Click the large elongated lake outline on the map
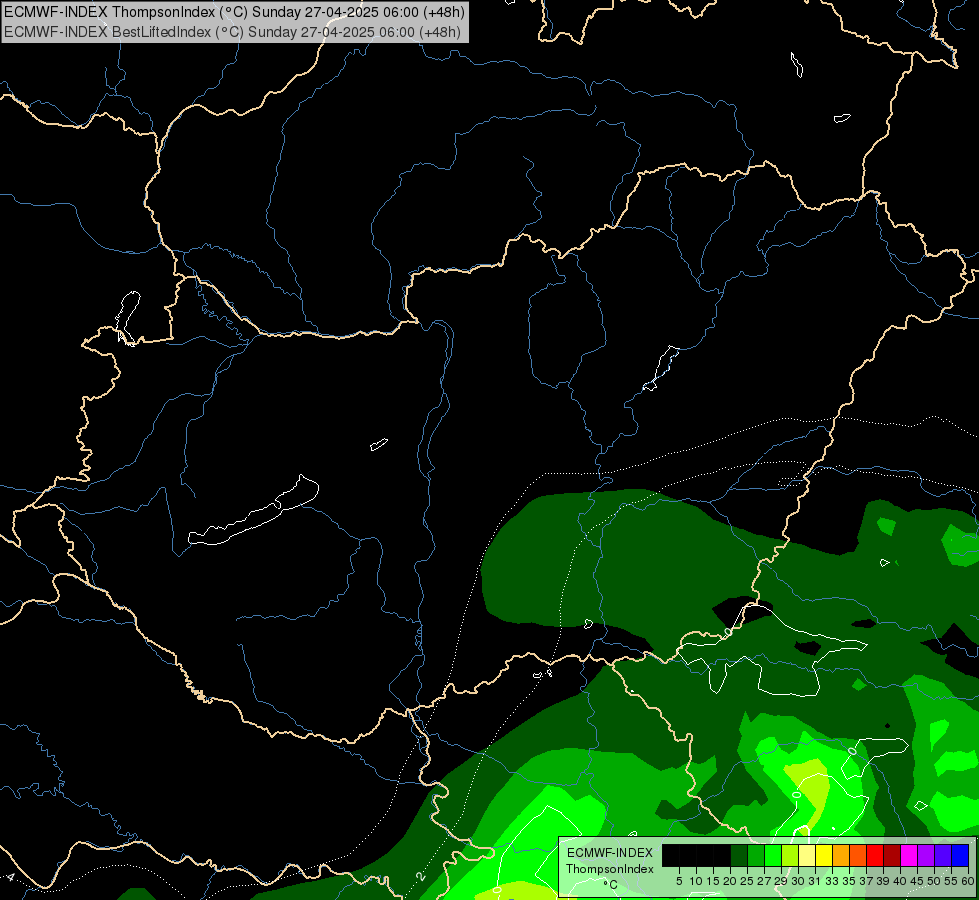The width and height of the screenshot is (979, 900). (x=253, y=512)
